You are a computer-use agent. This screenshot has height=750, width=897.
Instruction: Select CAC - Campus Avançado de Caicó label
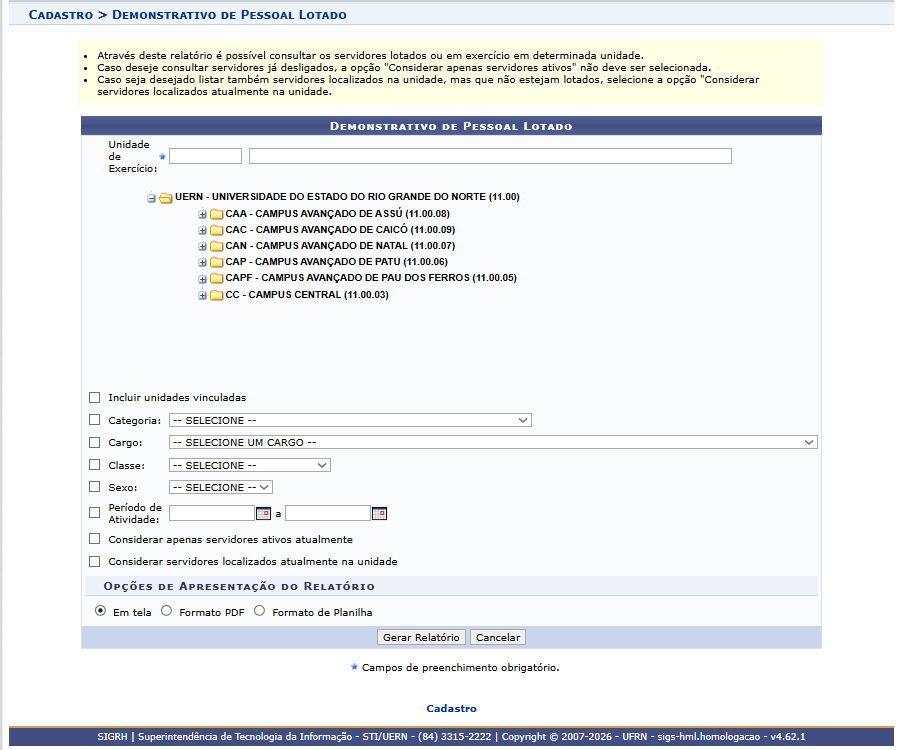(340, 230)
